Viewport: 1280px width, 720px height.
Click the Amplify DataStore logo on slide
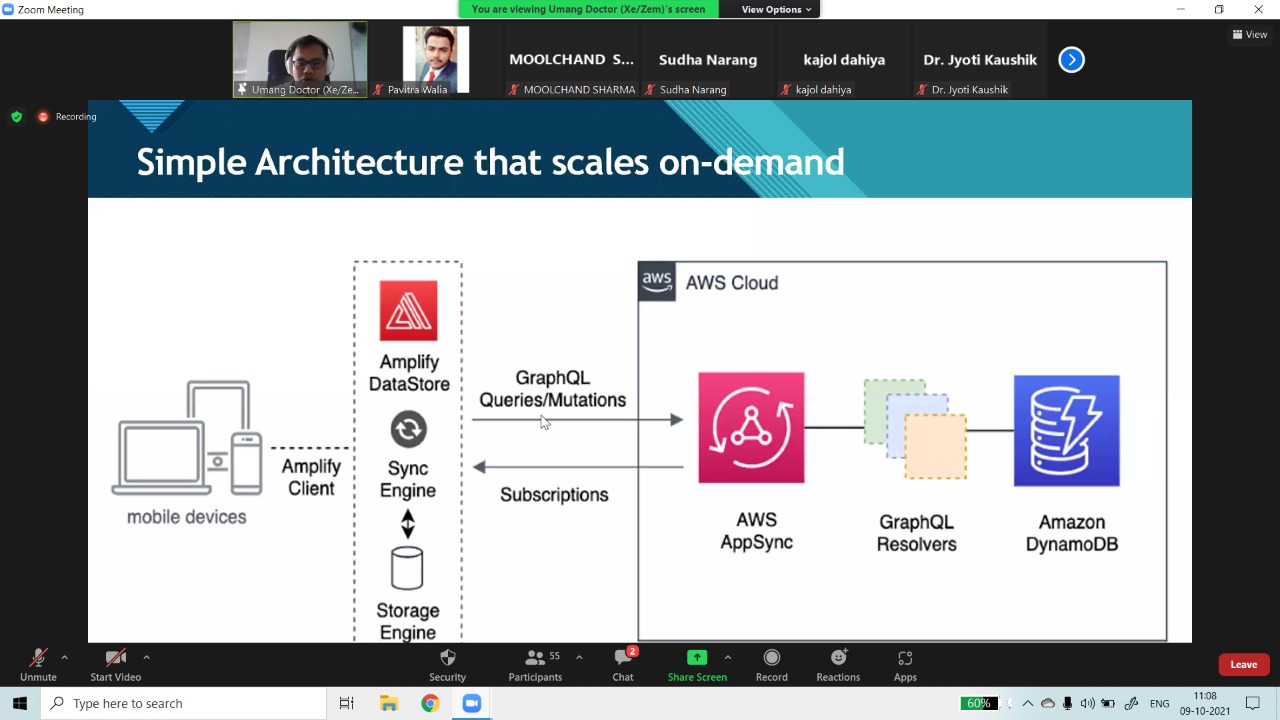click(408, 311)
